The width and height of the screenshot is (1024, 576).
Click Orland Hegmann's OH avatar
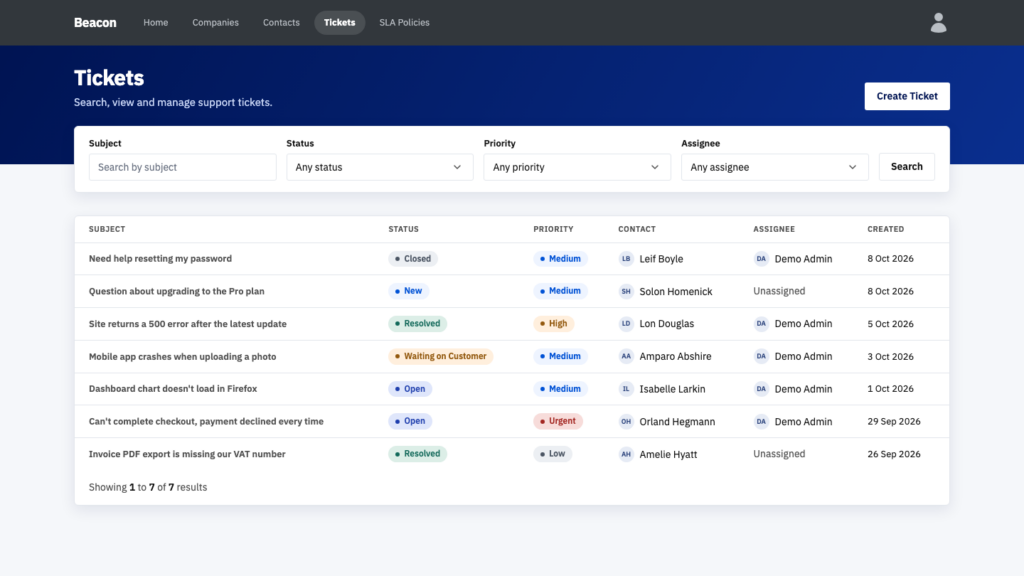pos(626,421)
